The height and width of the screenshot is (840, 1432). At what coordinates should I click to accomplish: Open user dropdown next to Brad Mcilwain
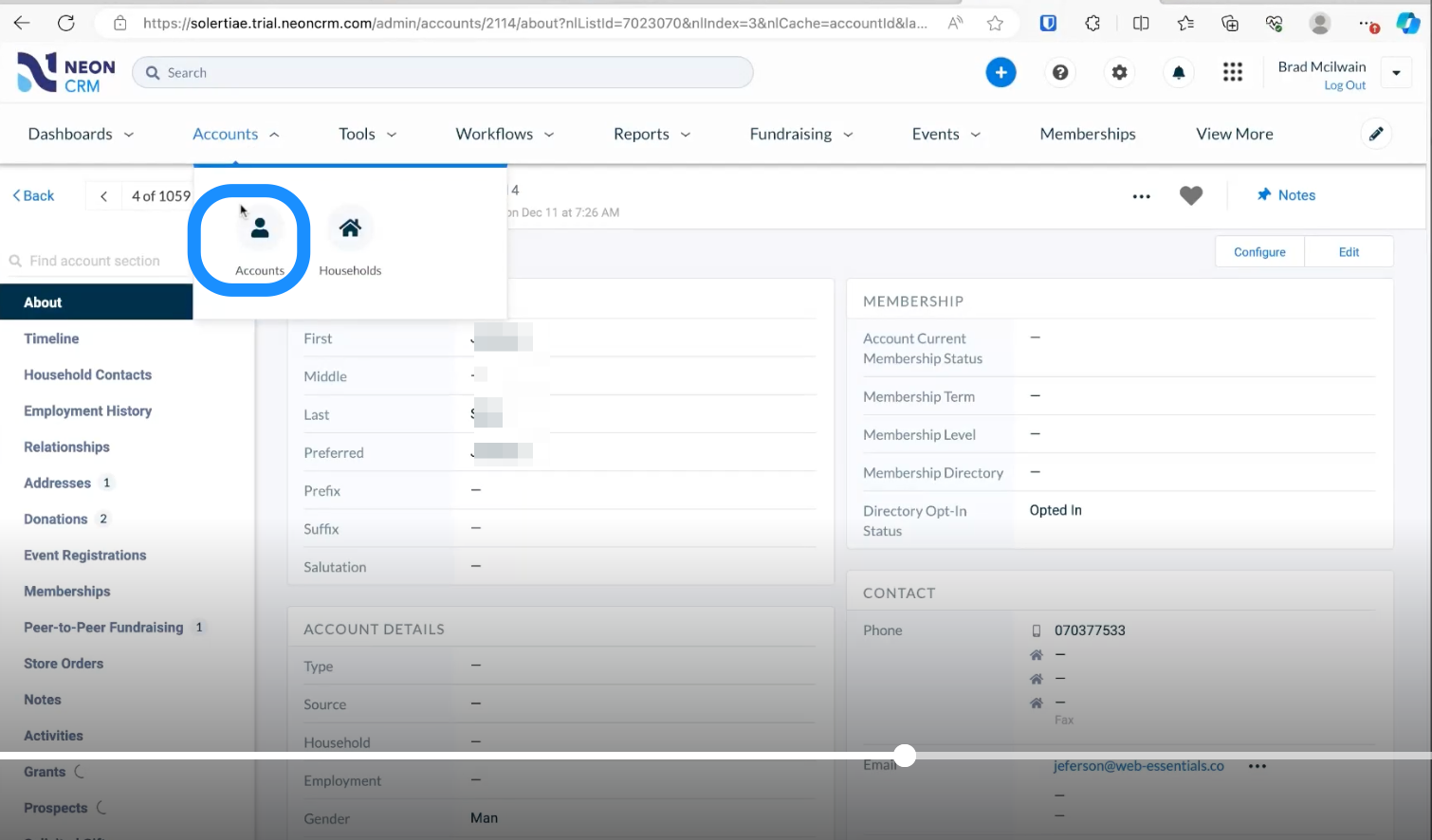coord(1396,73)
